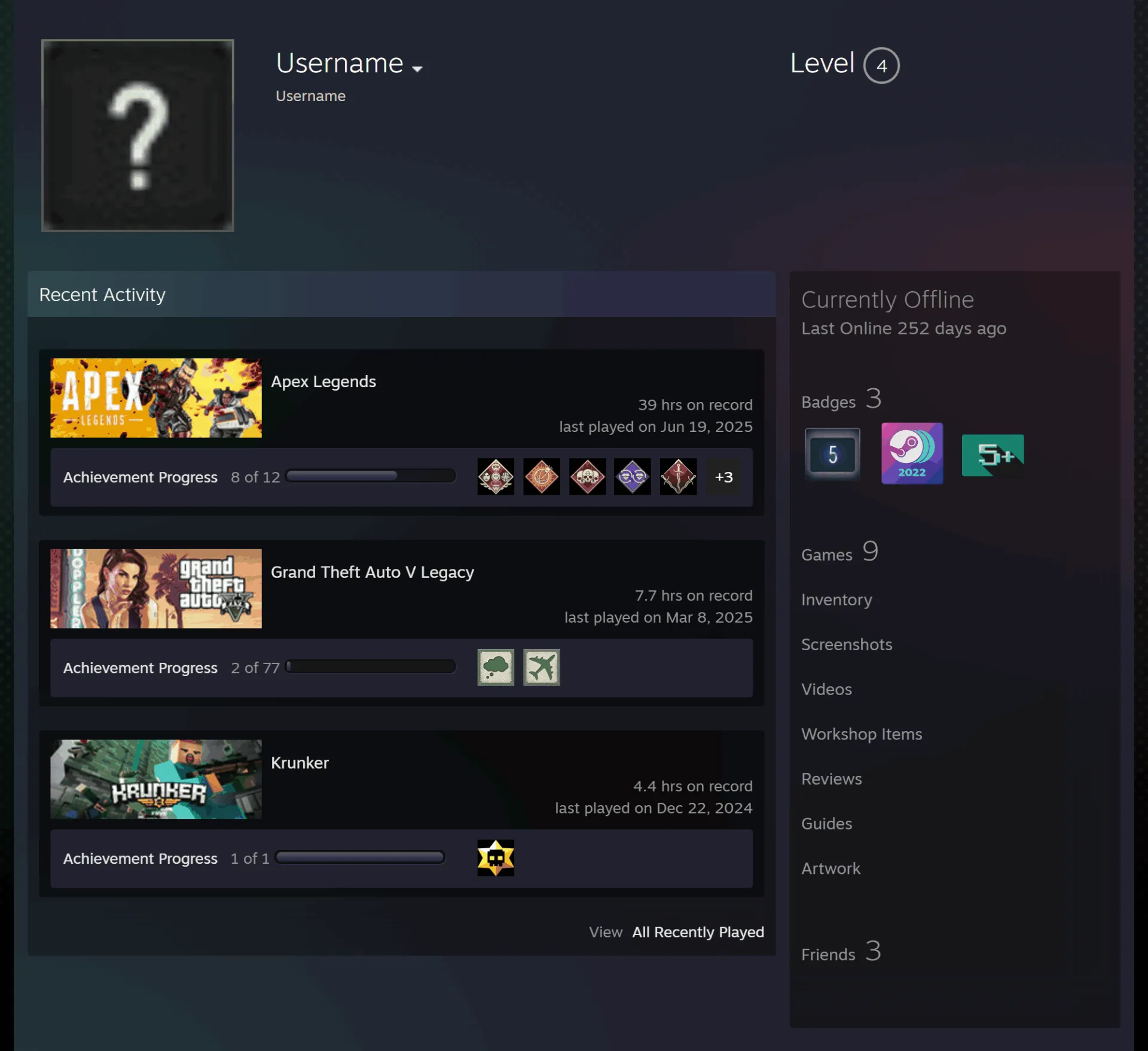Viewport: 1148px width, 1051px height.
Task: Click the Level 4 circle badge
Action: tap(881, 65)
